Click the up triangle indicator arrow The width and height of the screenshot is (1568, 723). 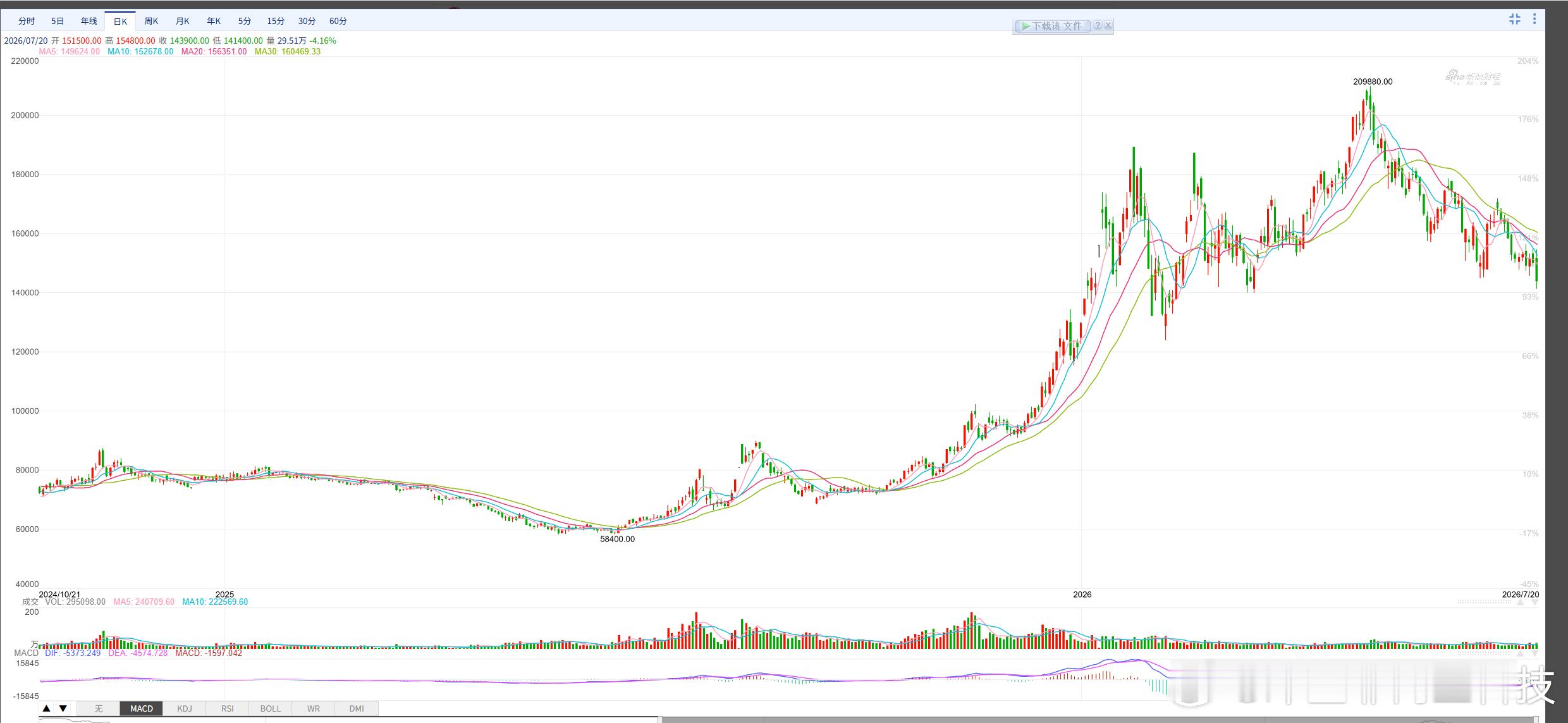(x=46, y=708)
